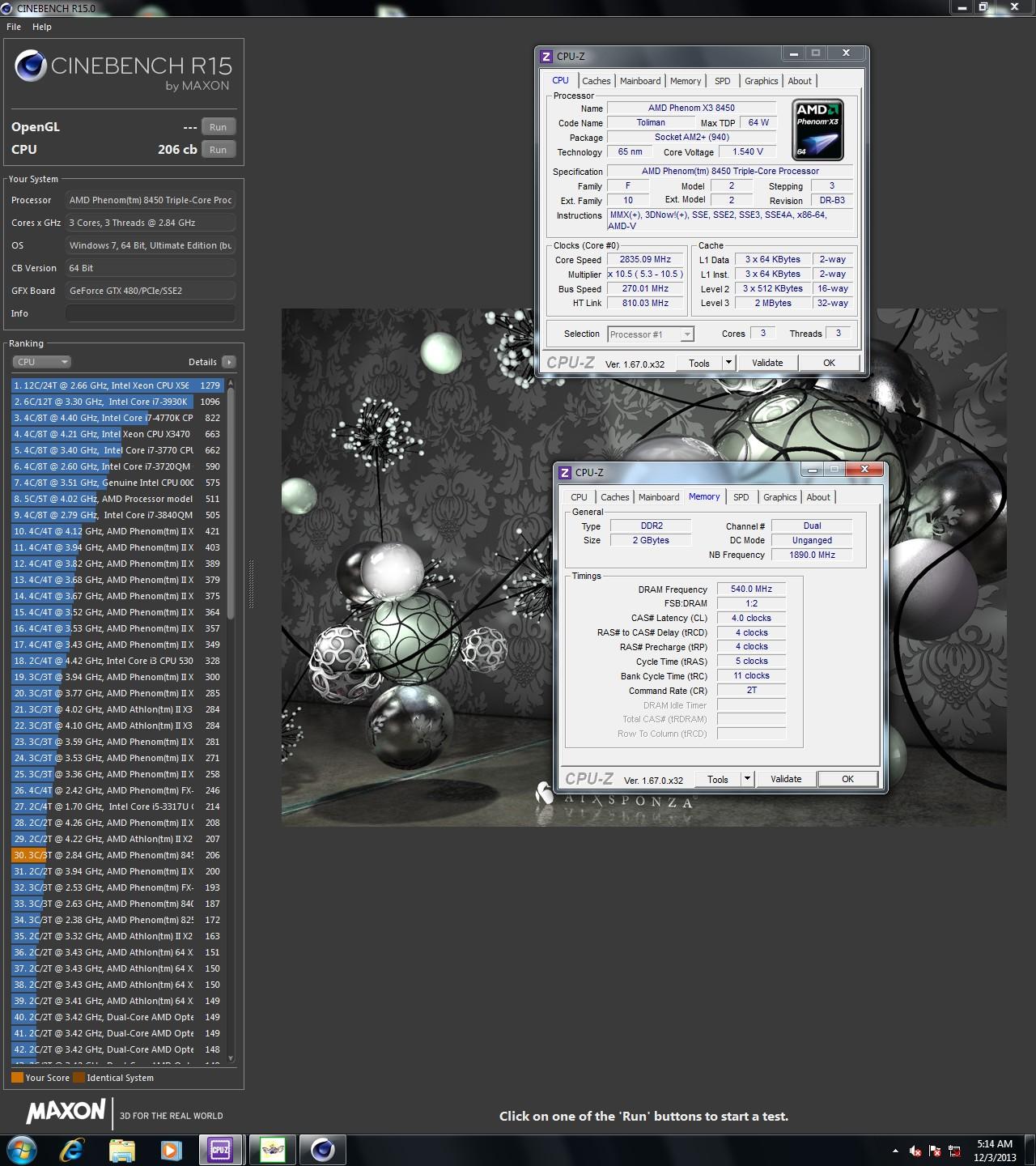Open Windows Explorer folder taskbar icon
1036x1166 pixels.
(121, 1150)
